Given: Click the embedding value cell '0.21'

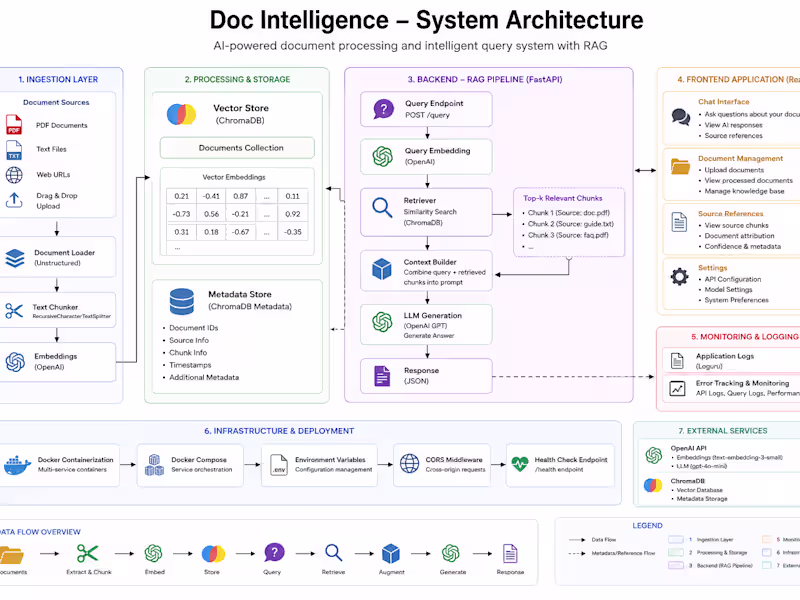Looking at the screenshot, I should click(x=182, y=196).
